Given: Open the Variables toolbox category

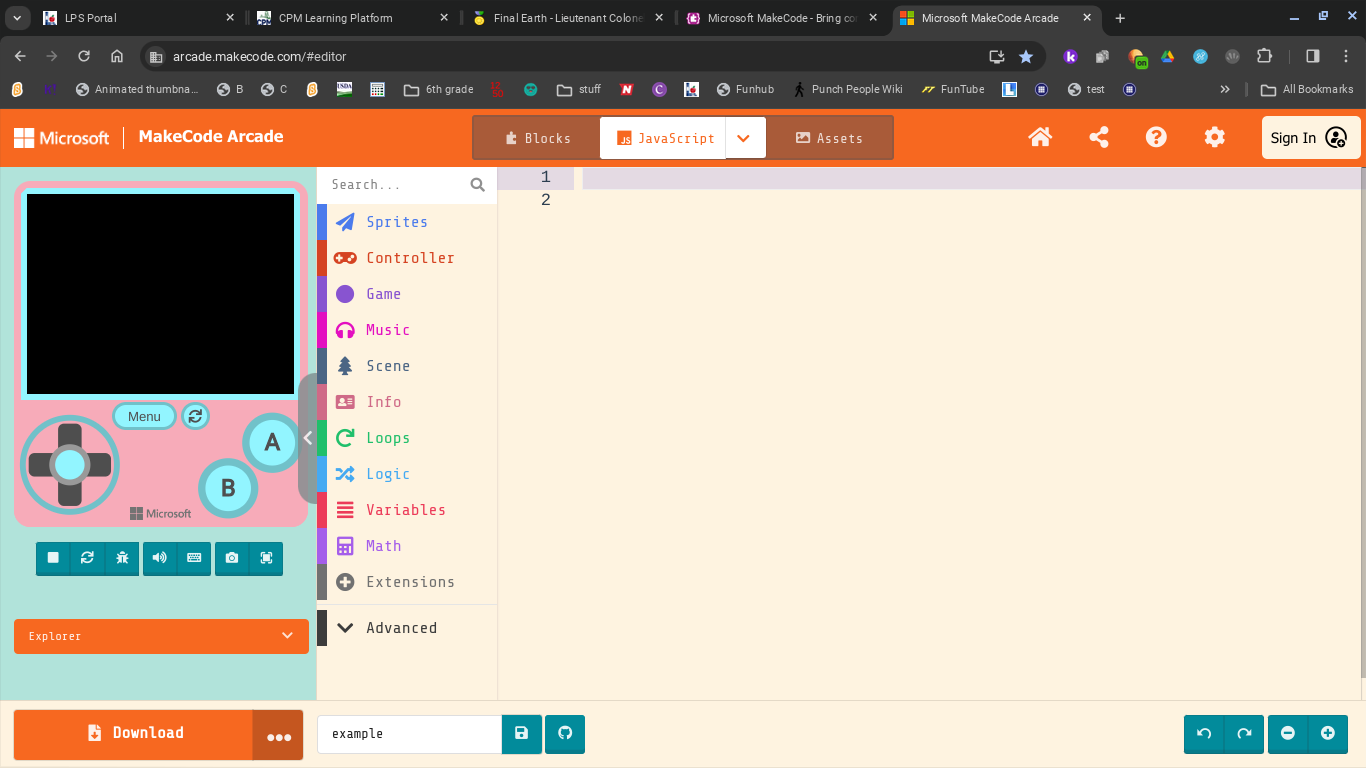Looking at the screenshot, I should click(x=407, y=510).
